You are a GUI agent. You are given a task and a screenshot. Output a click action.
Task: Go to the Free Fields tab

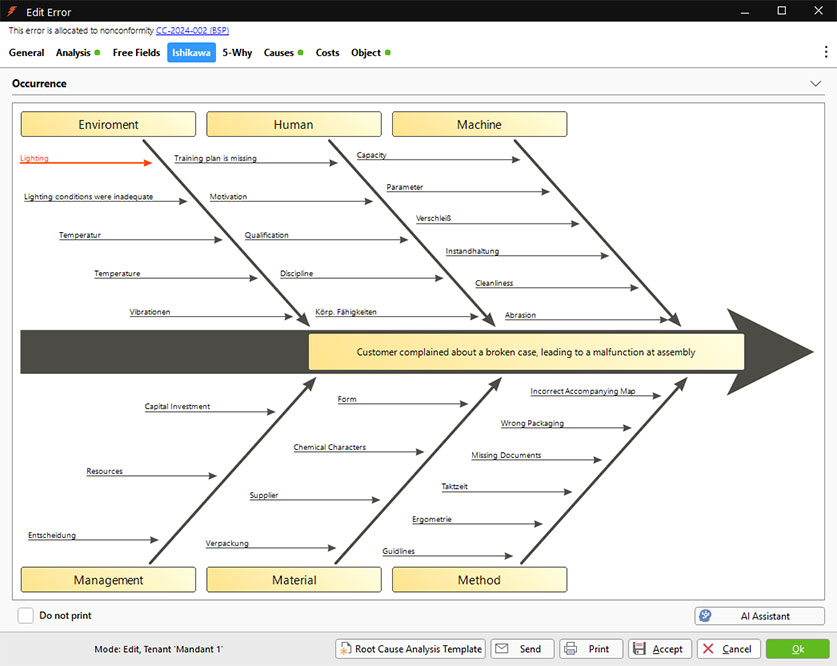click(x=136, y=53)
